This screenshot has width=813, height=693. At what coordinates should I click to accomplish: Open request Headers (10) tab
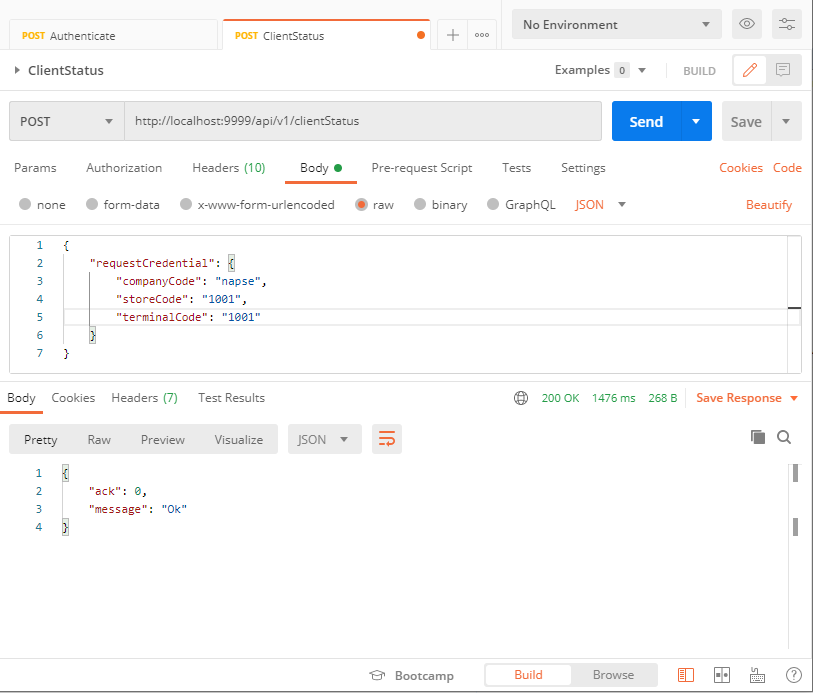(x=229, y=168)
